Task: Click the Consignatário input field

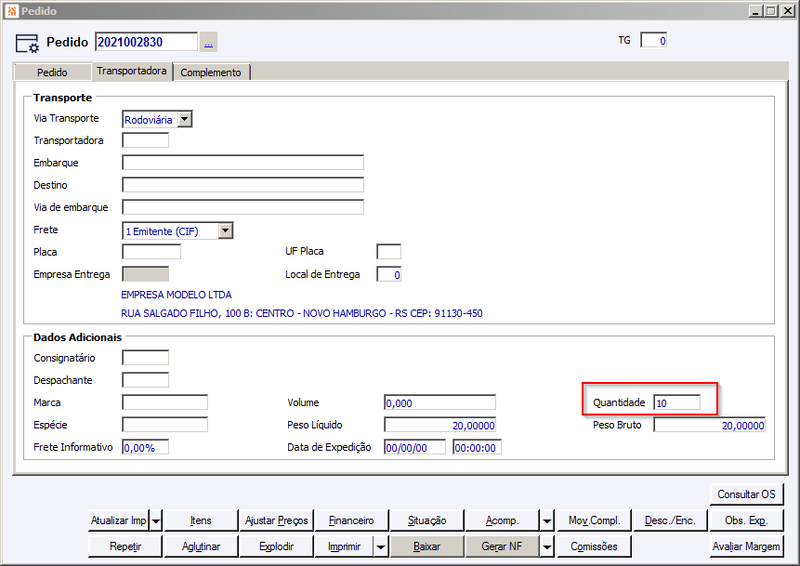Action: 145,358
